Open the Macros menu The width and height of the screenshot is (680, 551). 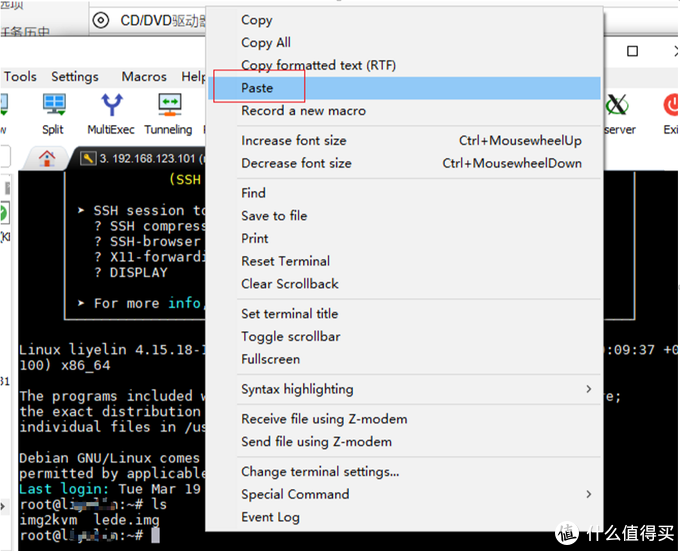click(x=144, y=77)
